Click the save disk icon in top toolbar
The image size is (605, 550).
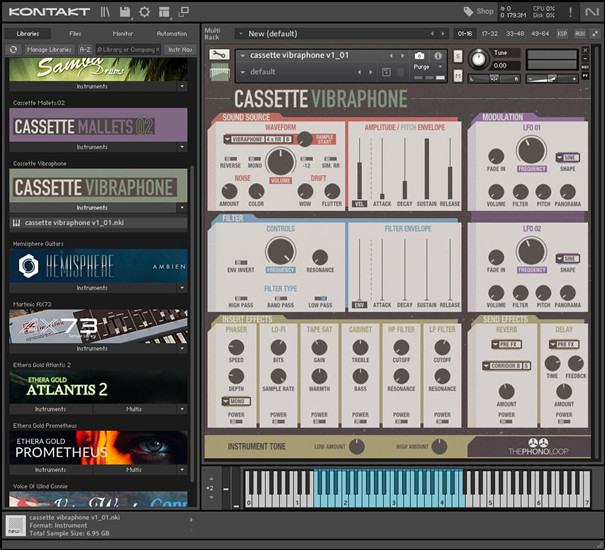coord(124,12)
